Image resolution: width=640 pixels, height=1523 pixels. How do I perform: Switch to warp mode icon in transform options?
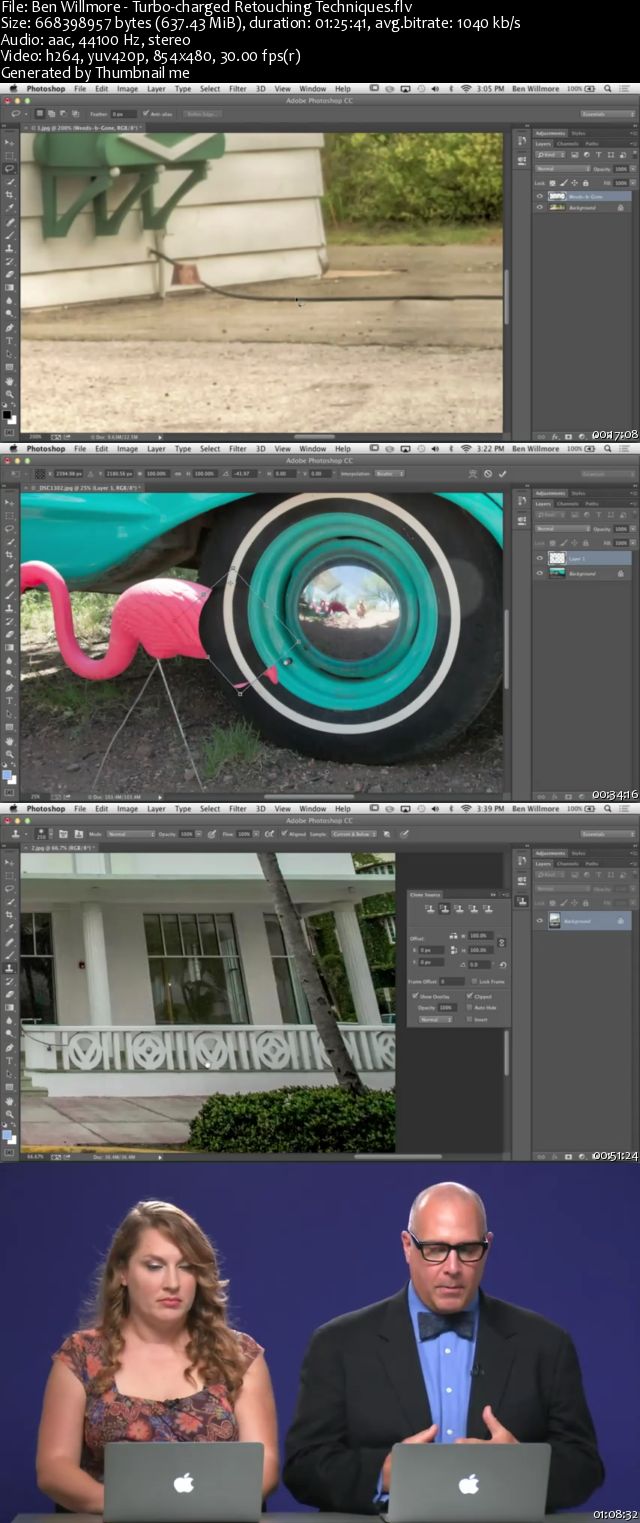473,473
